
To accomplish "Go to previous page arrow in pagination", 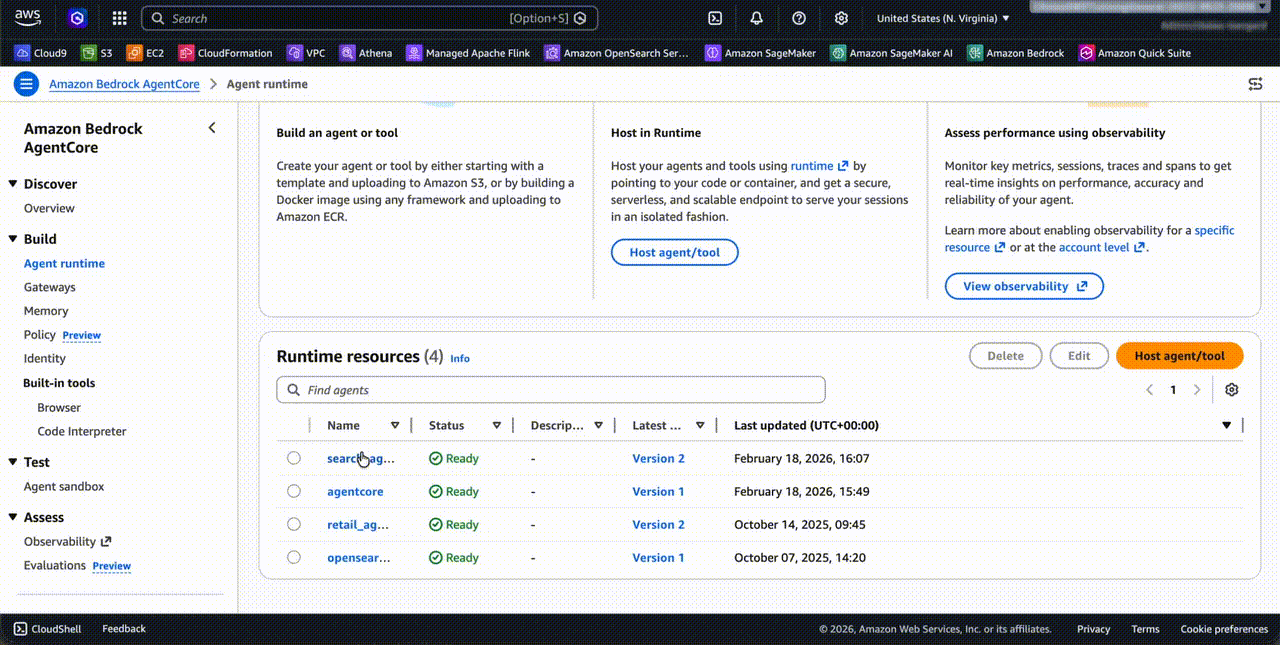I will tap(1150, 390).
